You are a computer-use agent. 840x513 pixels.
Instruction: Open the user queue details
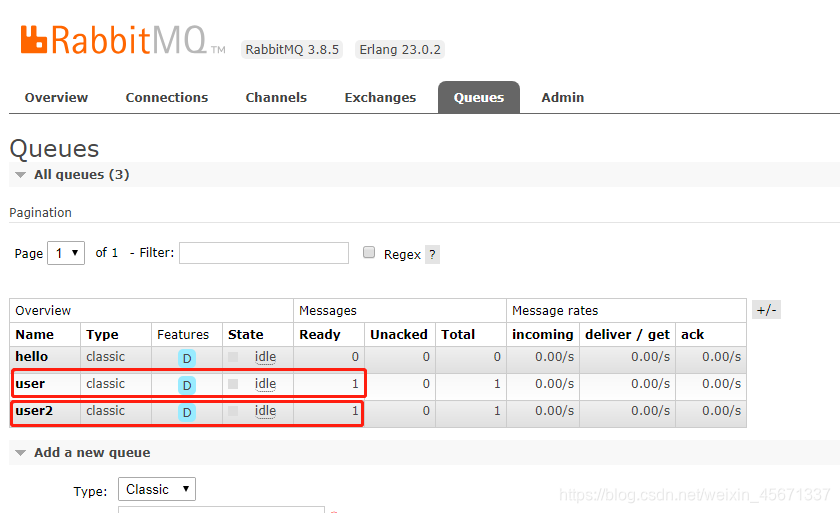coord(30,384)
